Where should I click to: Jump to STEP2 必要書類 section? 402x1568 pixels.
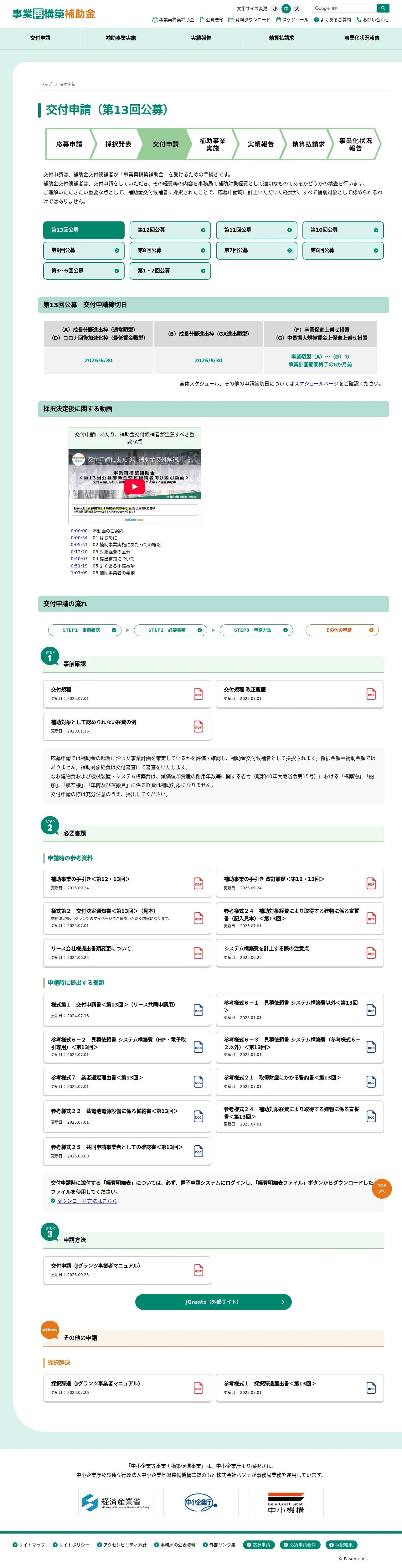point(170,630)
